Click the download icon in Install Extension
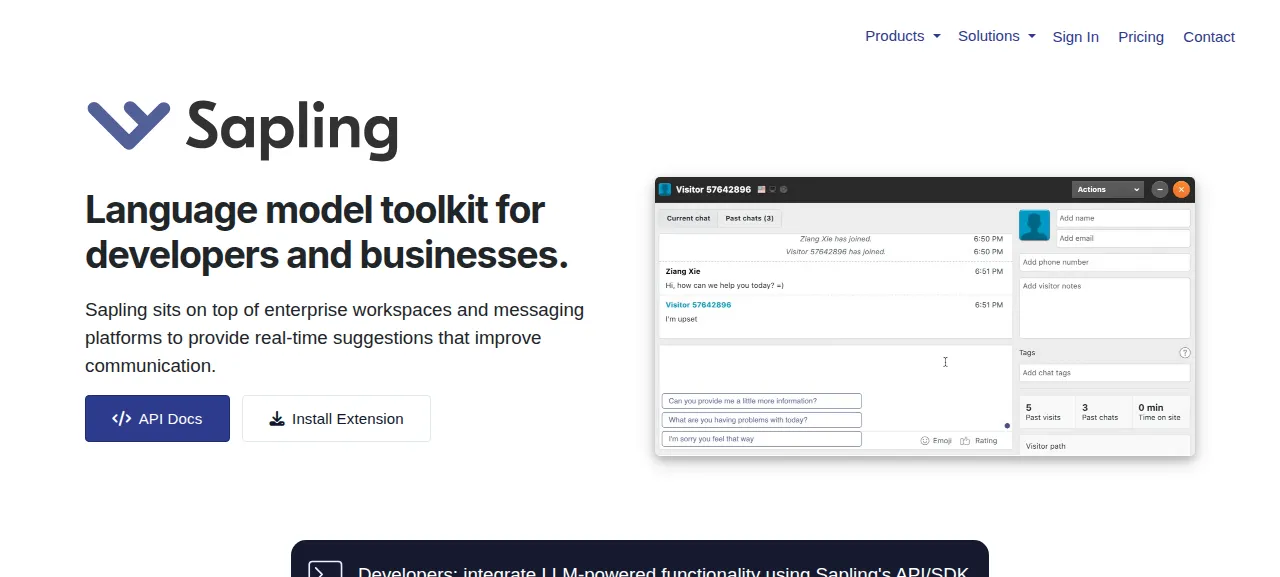 point(277,419)
